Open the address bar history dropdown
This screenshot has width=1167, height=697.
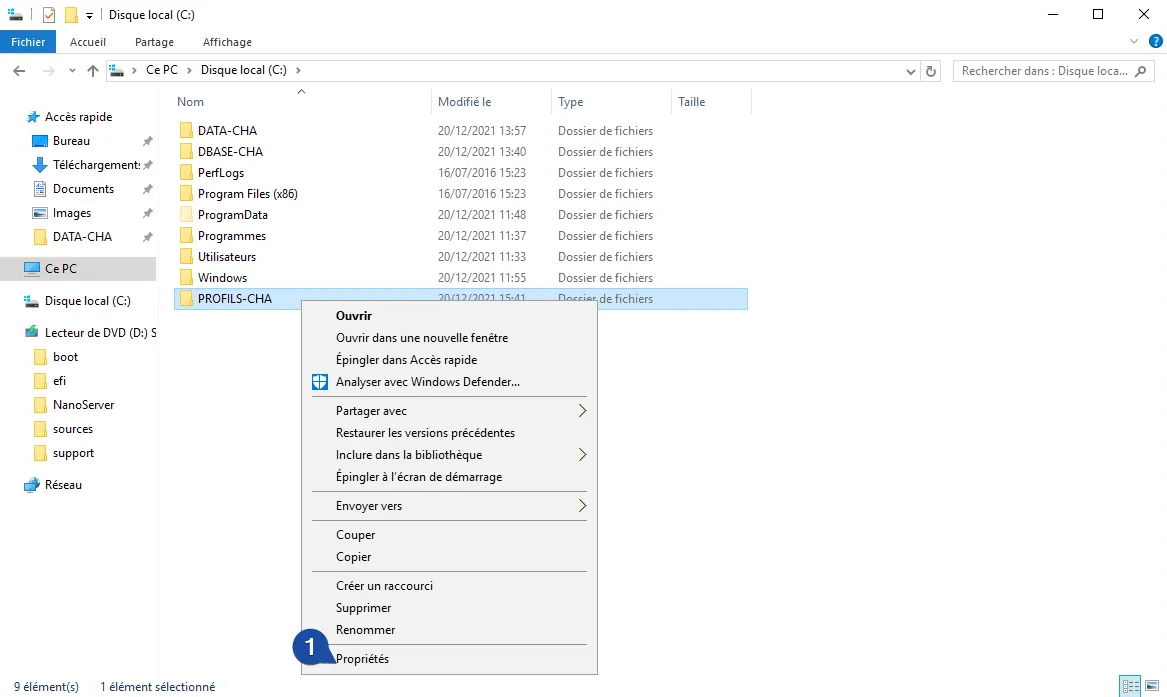910,71
